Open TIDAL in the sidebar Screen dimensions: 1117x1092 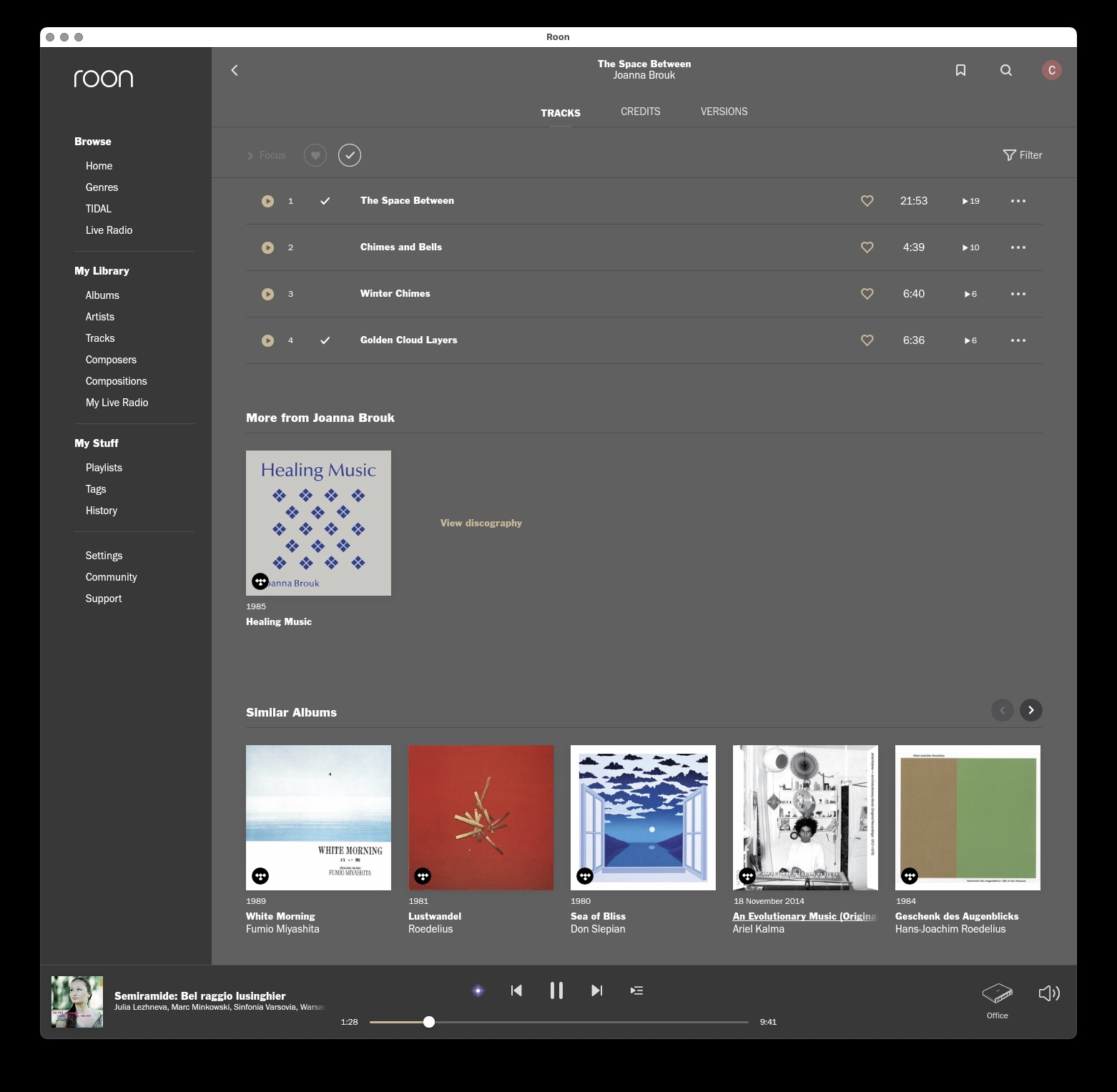(x=99, y=209)
